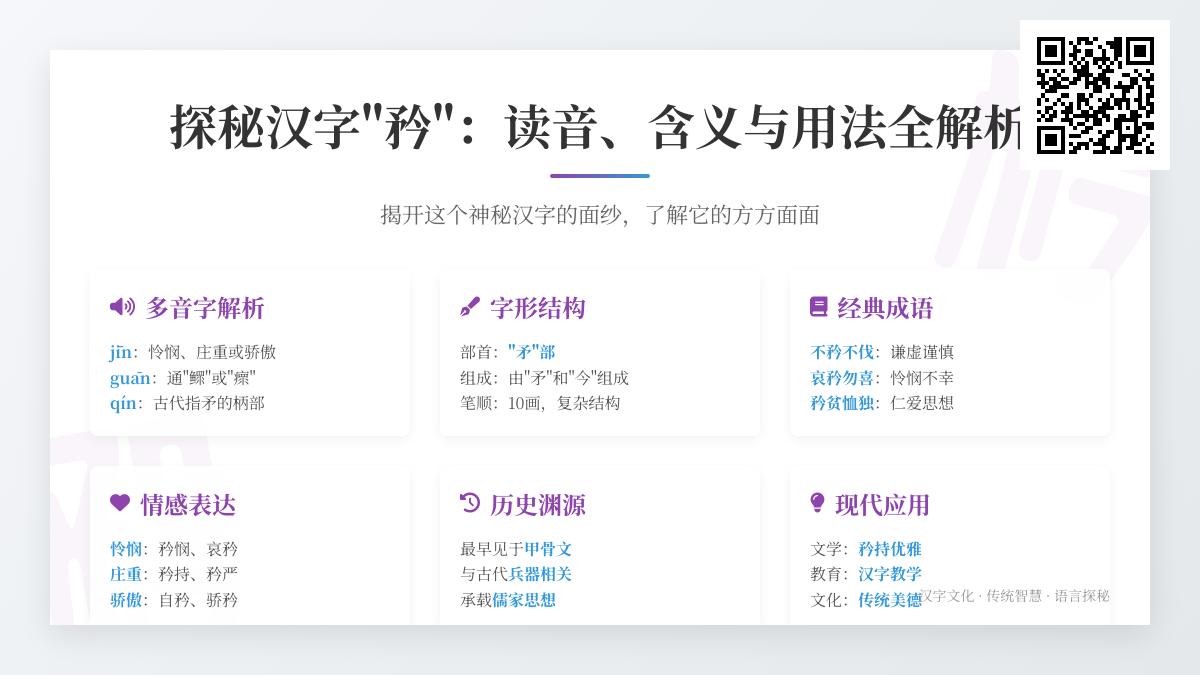Viewport: 1200px width, 675px height.
Task: Click the highlighted word 甲骨文
Action: pos(548,549)
